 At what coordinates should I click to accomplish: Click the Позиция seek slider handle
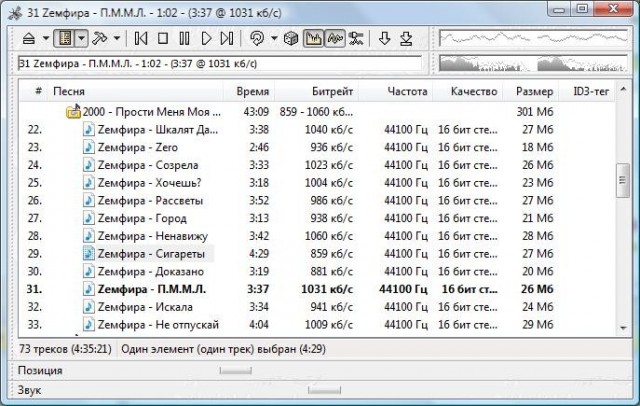pyautogui.click(x=236, y=371)
